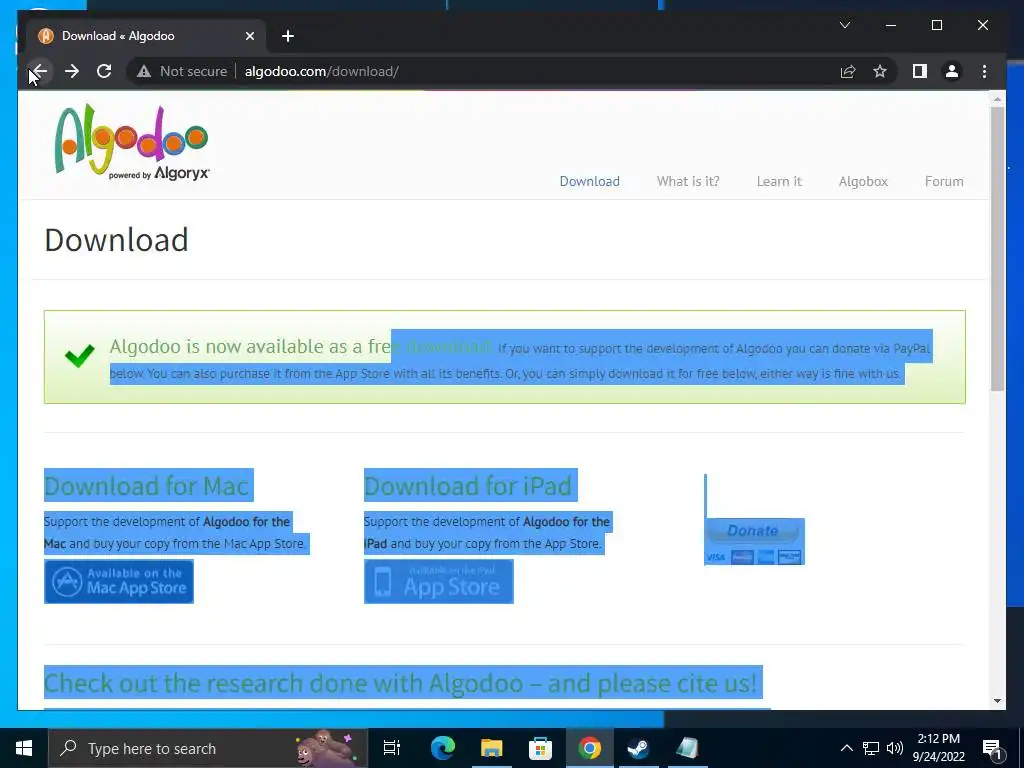Open the notification center icon
Screen dimensions: 1024x768
992,748
